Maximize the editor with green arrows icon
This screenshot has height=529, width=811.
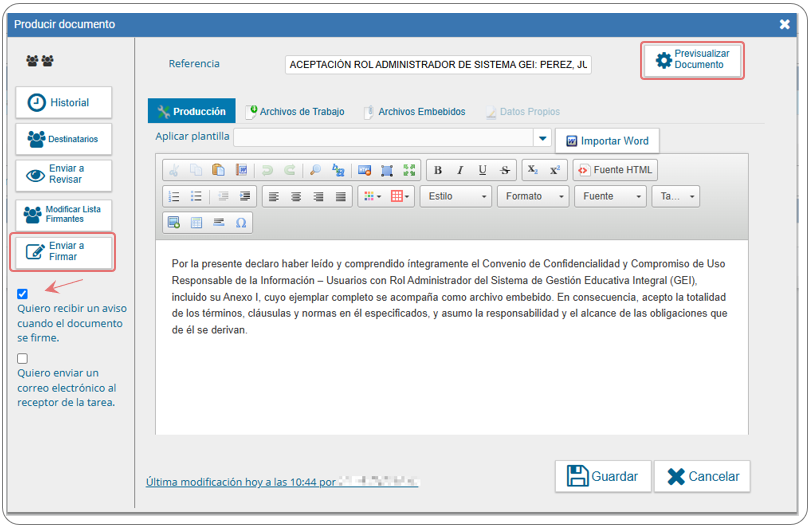(409, 170)
